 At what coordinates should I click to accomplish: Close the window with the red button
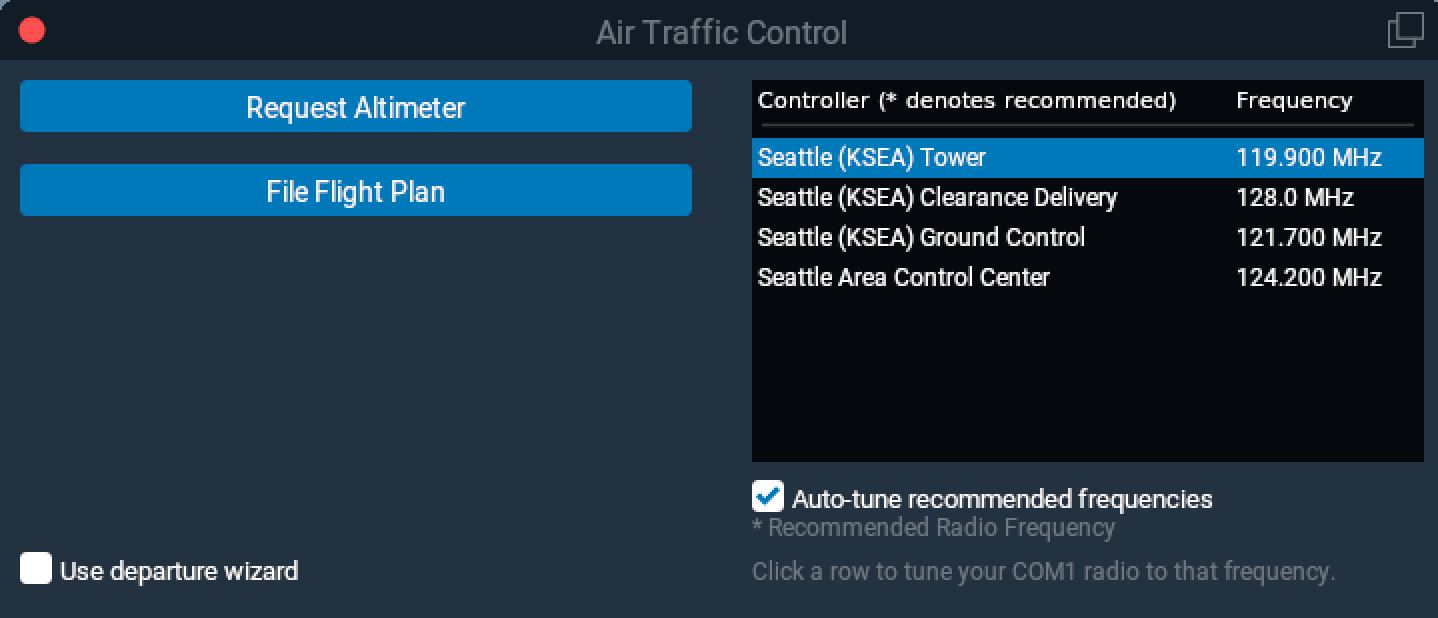(32, 31)
